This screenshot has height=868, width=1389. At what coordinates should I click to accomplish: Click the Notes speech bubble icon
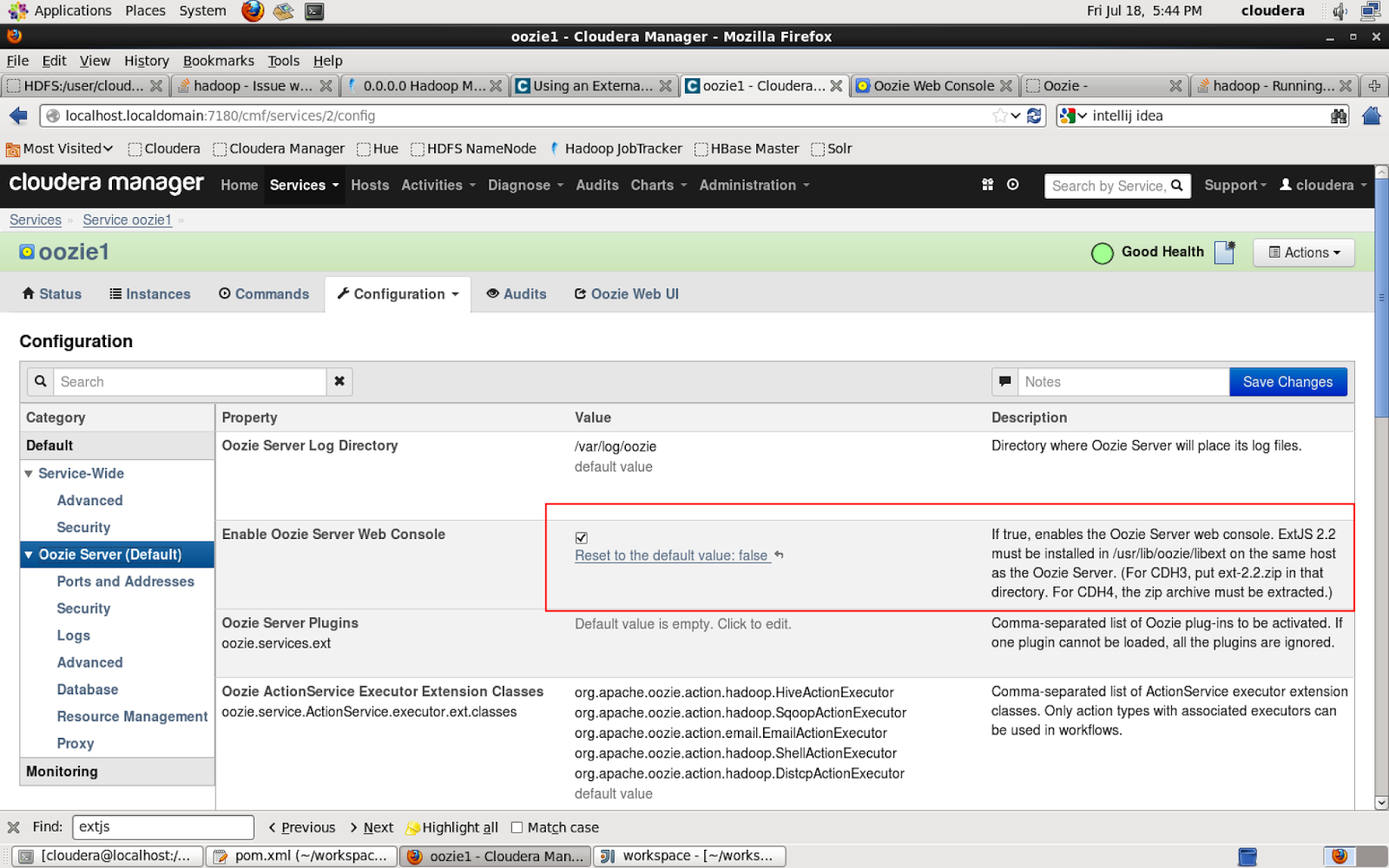coord(1004,381)
